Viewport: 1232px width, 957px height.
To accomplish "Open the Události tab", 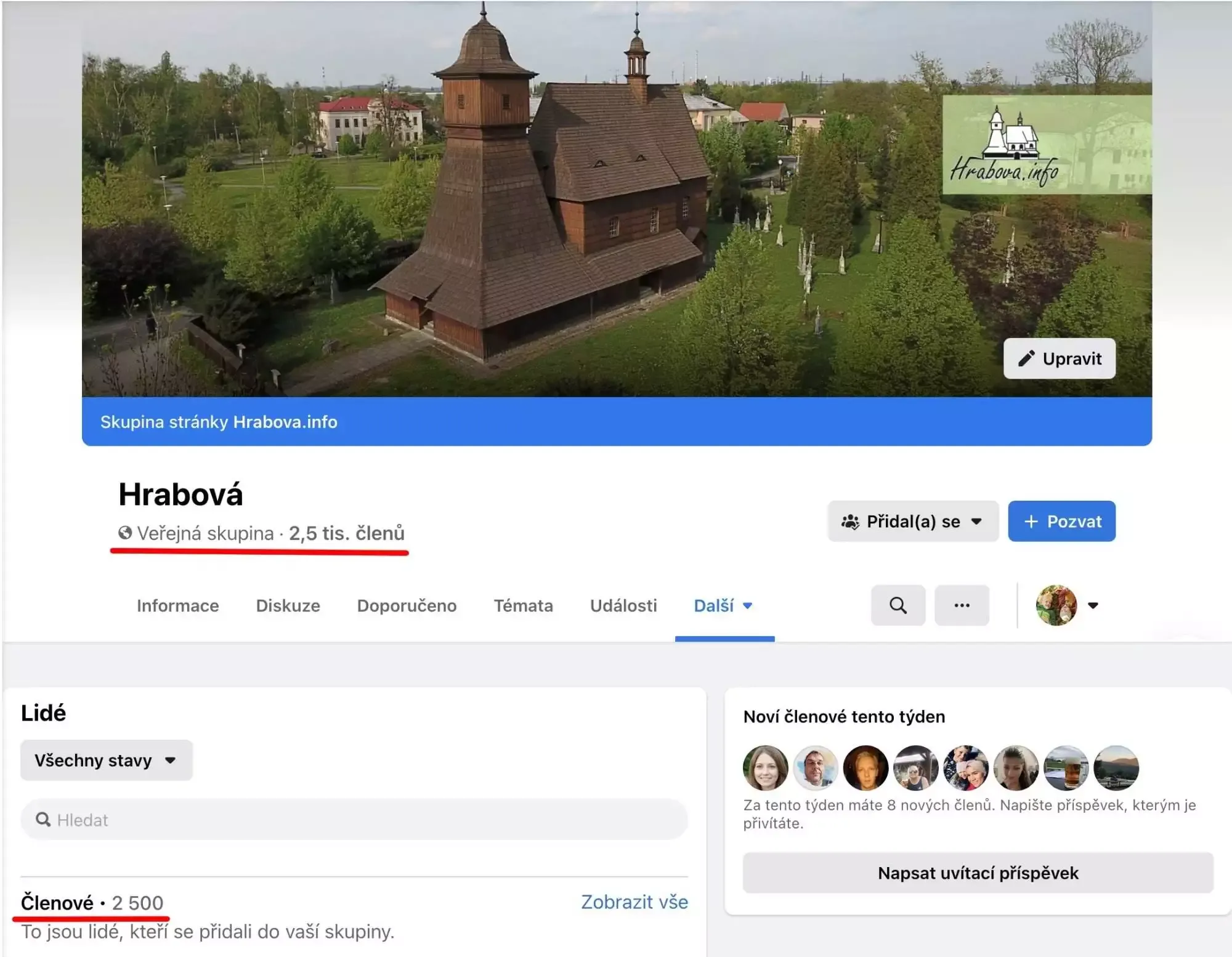I will [623, 606].
